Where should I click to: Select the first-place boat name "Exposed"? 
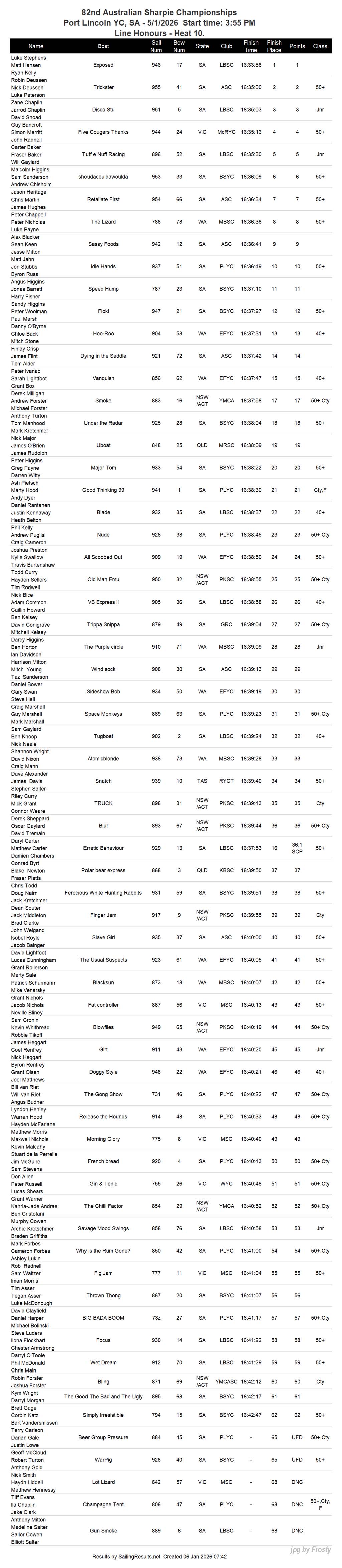coord(103,65)
